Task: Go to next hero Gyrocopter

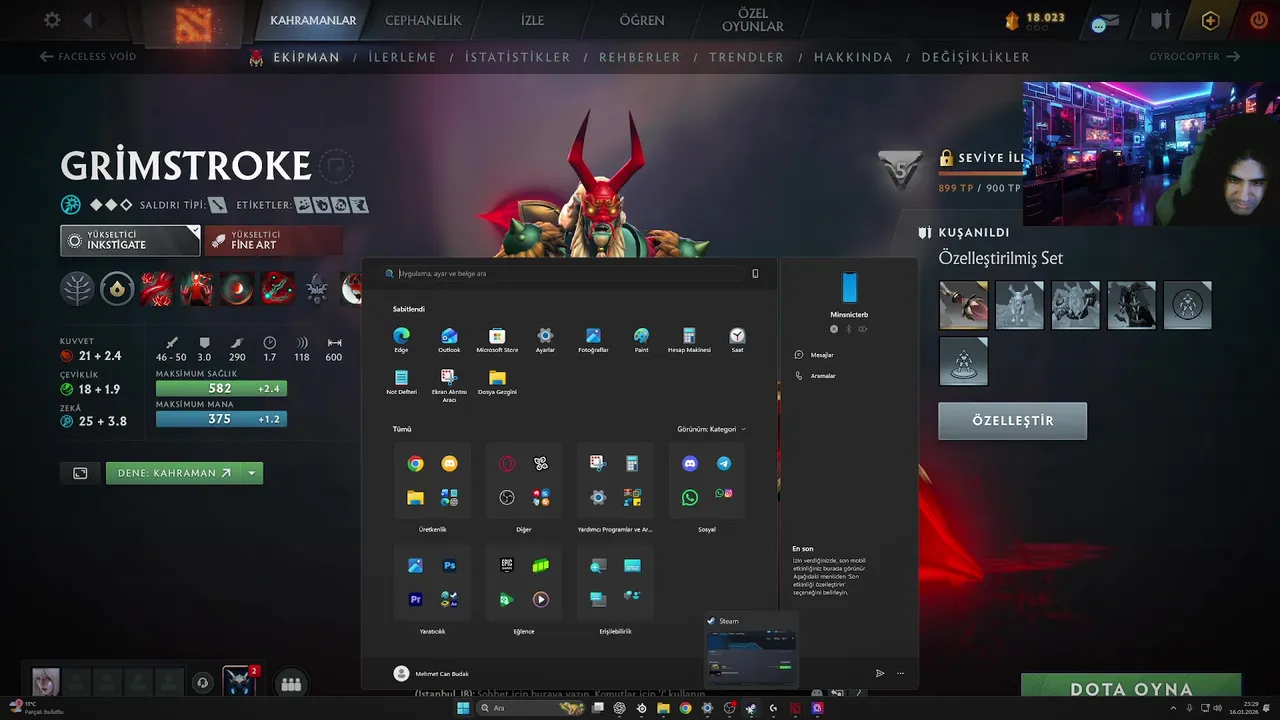Action: click(x=1194, y=57)
